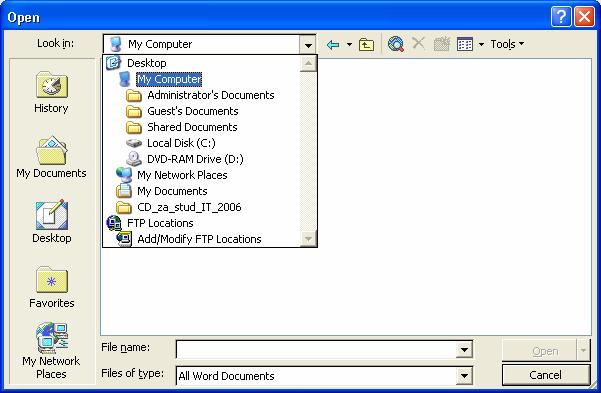601x393 pixels.
Task: Click the Cancel button
Action: pos(546,375)
